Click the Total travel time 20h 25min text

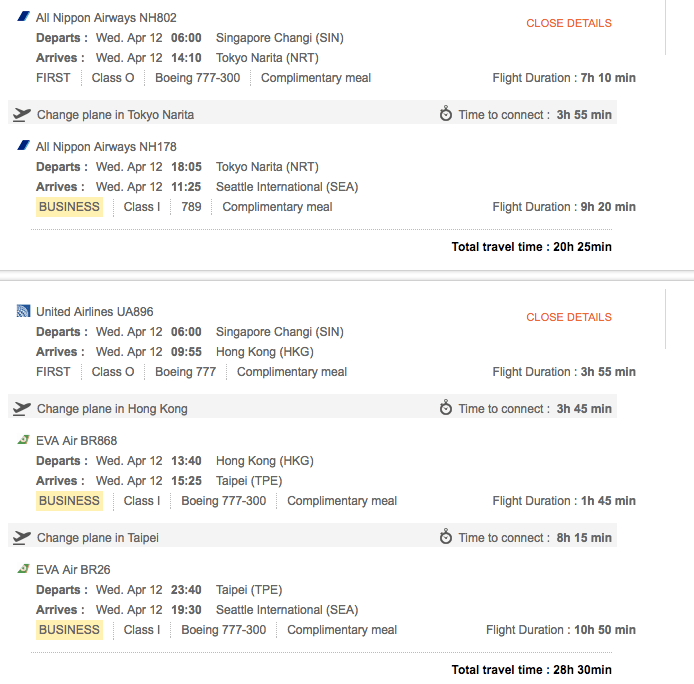point(531,247)
